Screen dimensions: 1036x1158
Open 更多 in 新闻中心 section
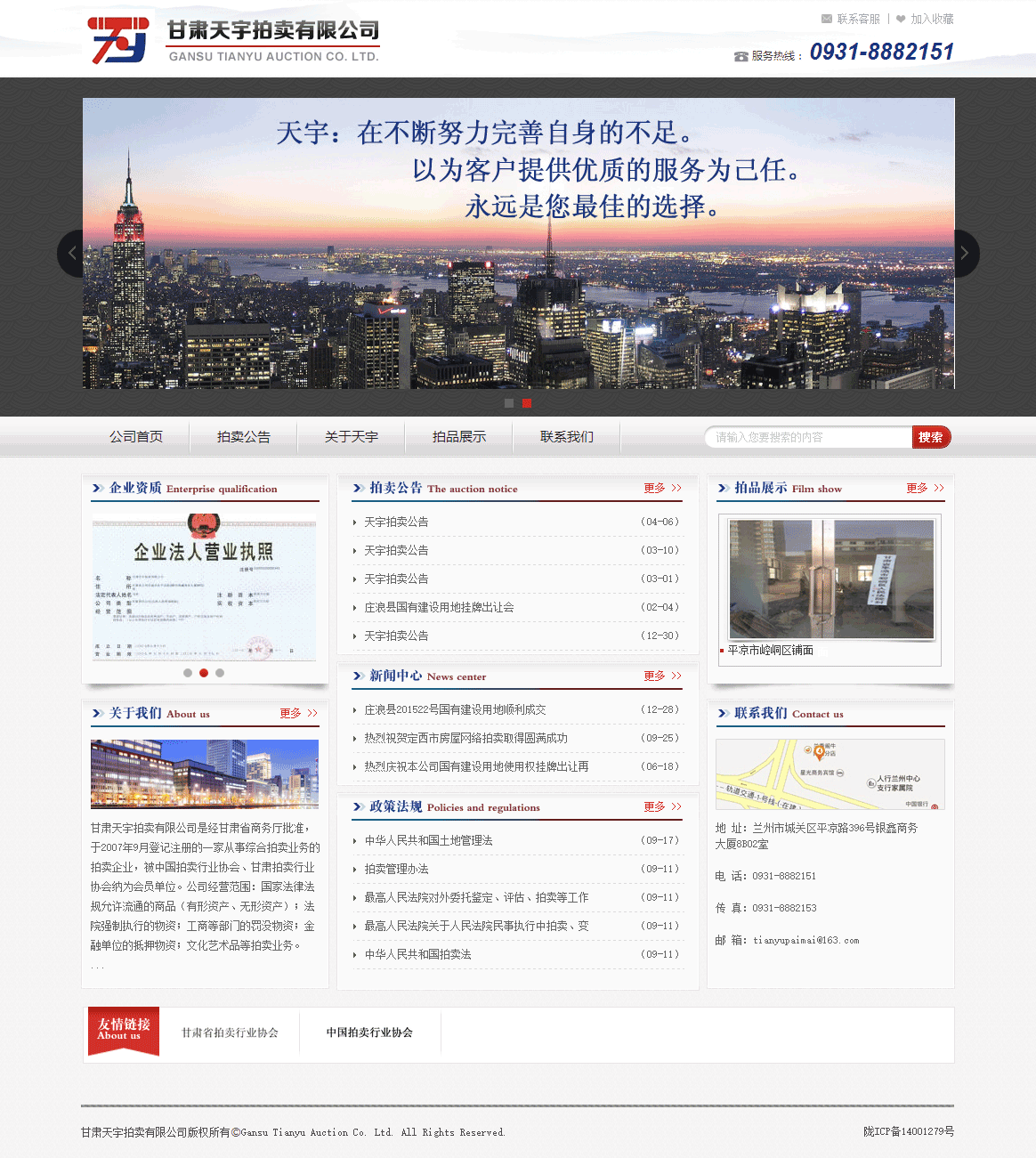663,676
